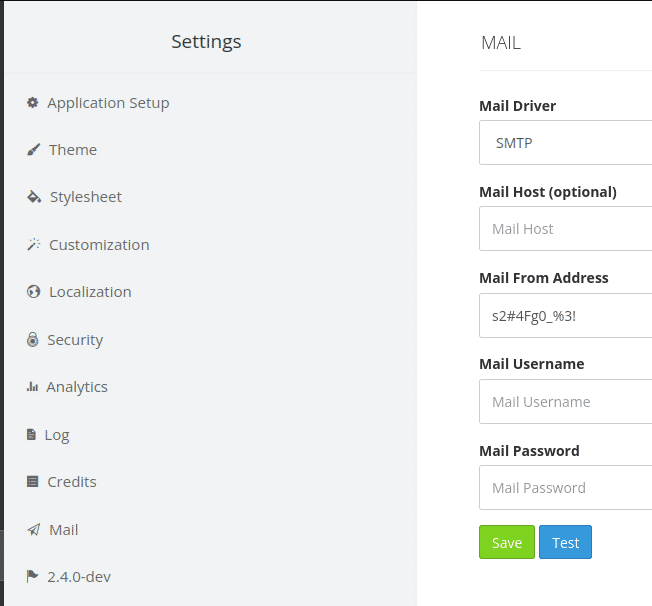The image size is (652, 606).
Task: Click into the Mail Username field
Action: [566, 402]
